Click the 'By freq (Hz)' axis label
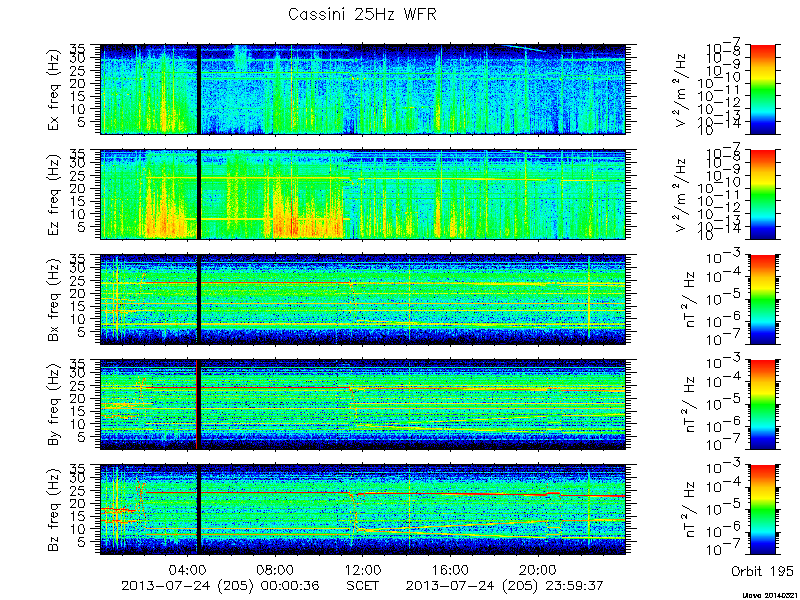Image resolution: width=800 pixels, height=600 pixels. click(54, 405)
